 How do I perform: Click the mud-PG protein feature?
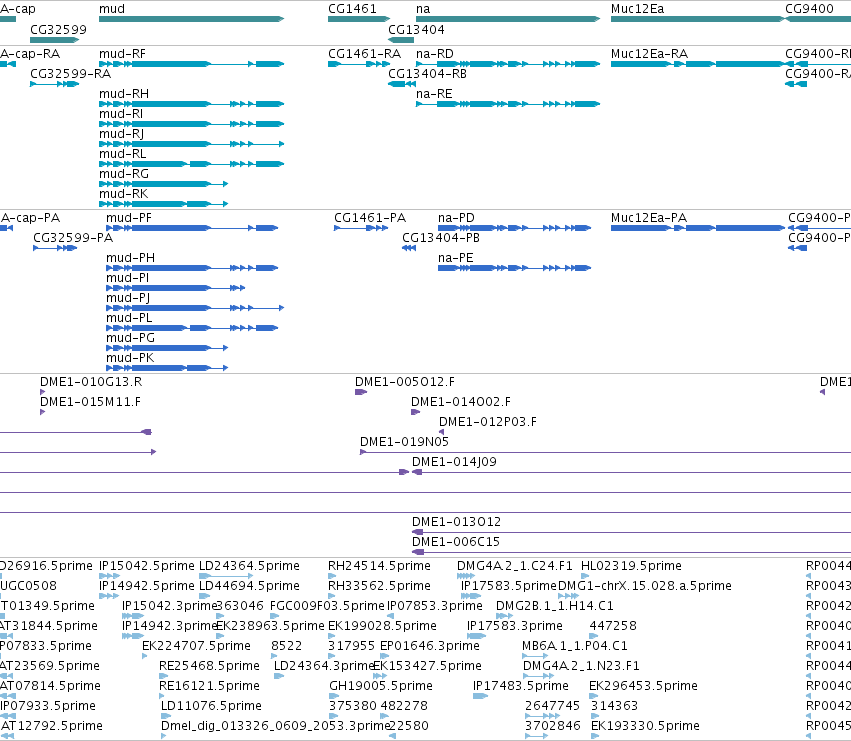pyautogui.click(x=167, y=348)
